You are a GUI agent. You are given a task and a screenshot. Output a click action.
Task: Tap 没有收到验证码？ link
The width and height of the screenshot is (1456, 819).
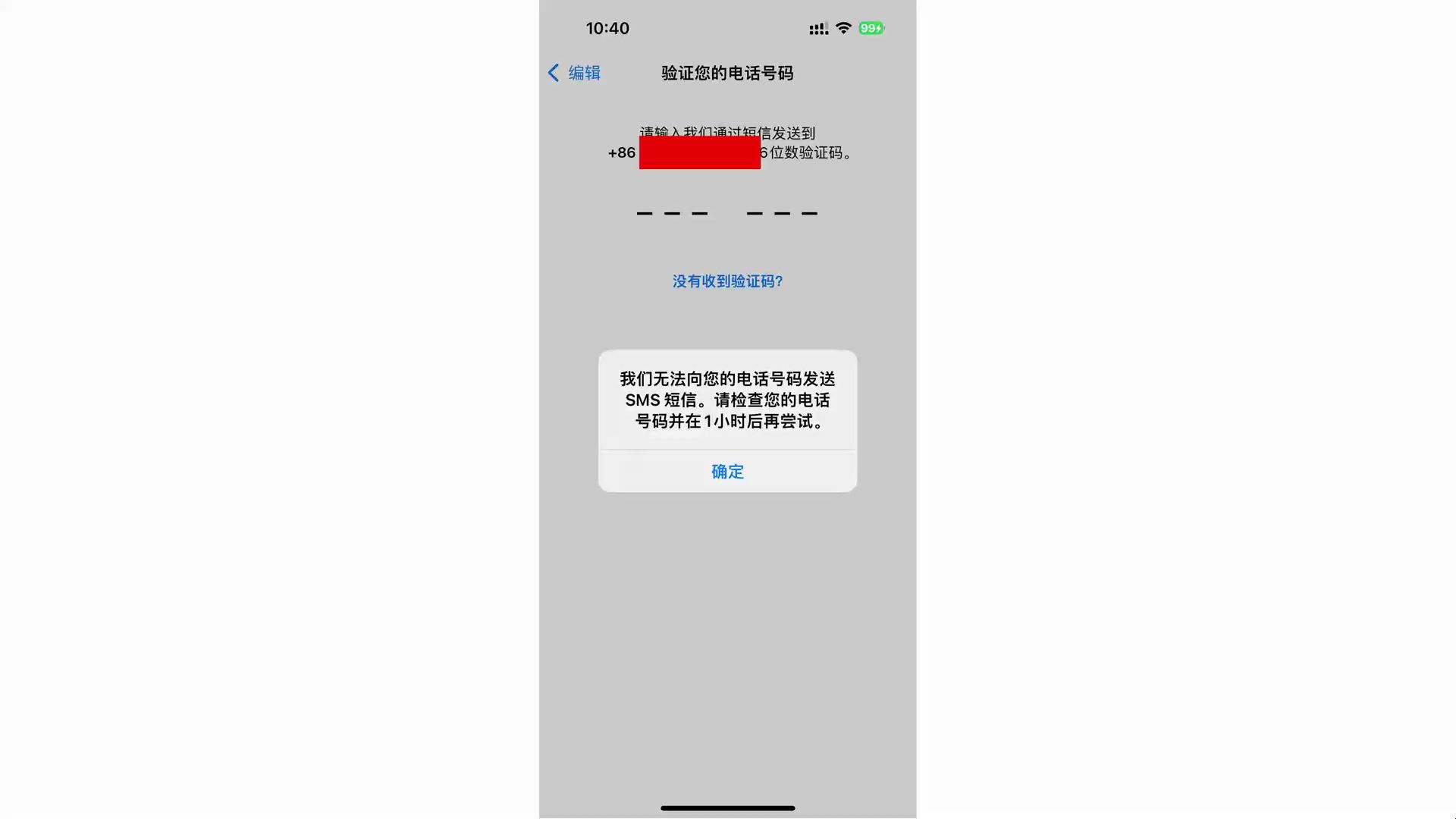pyautogui.click(x=727, y=281)
